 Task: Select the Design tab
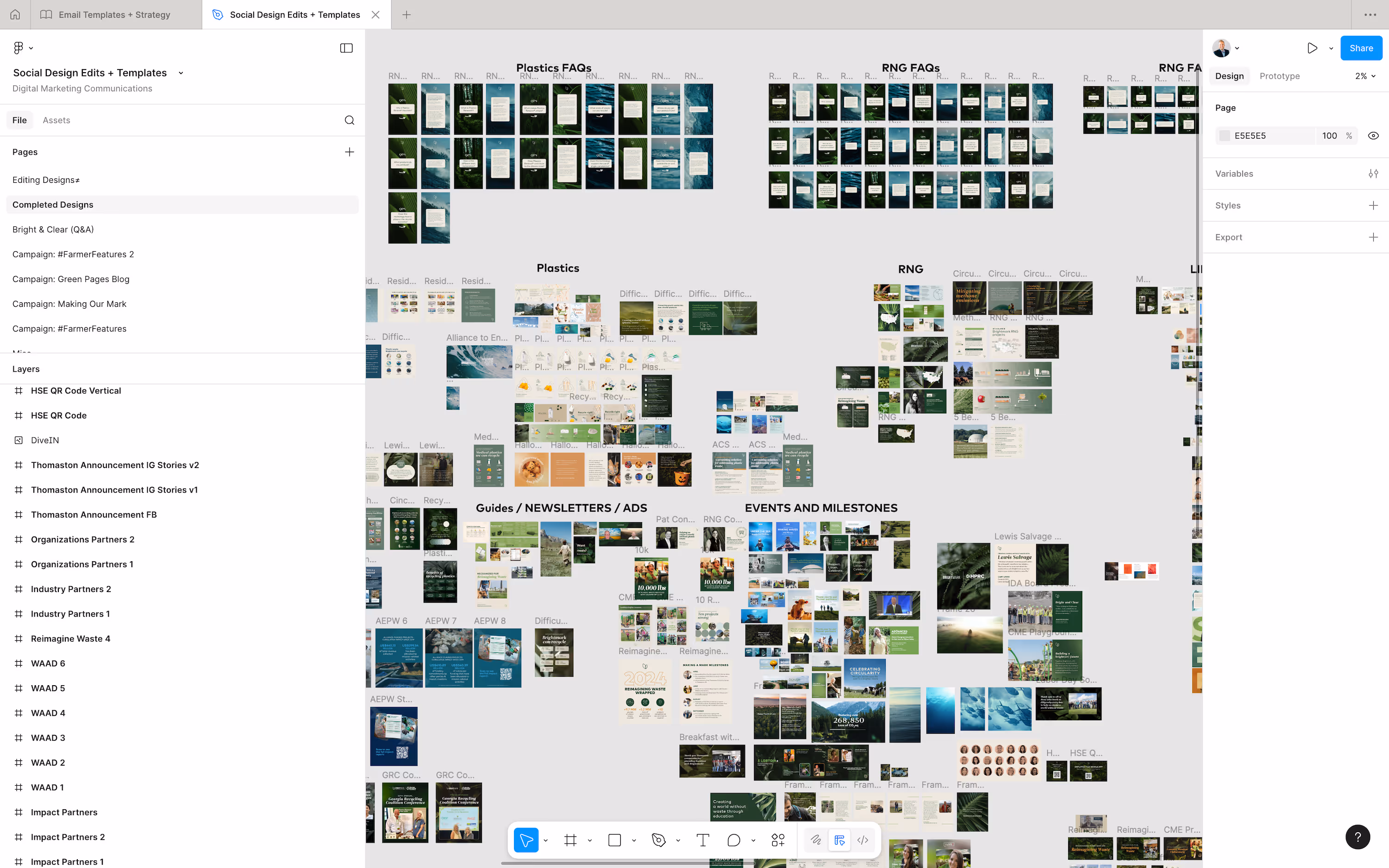(x=1229, y=76)
